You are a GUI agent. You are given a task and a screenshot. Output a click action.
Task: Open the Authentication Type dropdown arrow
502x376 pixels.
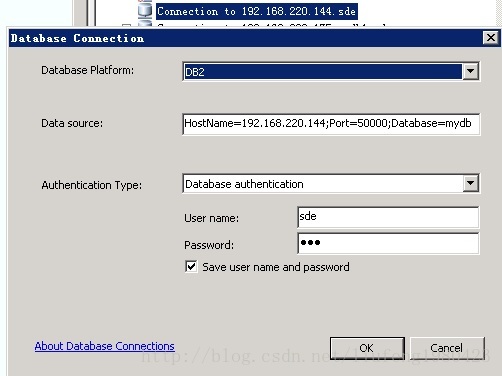click(x=470, y=183)
